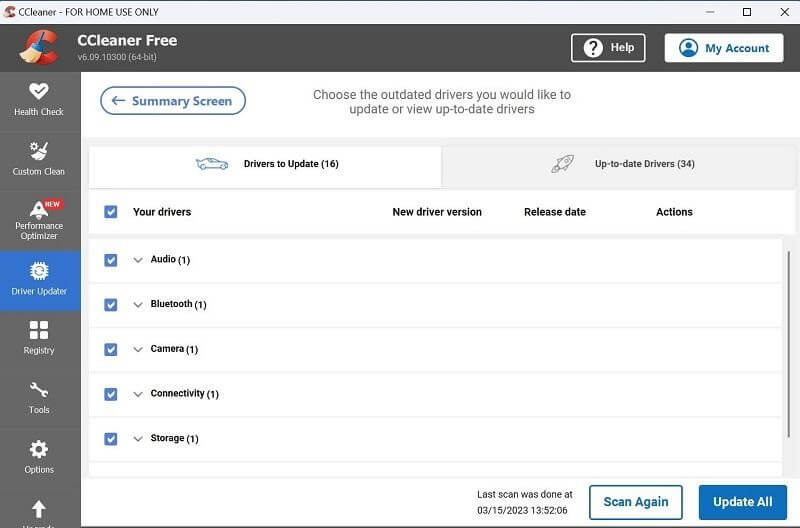Switch to Drivers to Update tab
Viewport: 800px width, 528px height.
(265, 167)
